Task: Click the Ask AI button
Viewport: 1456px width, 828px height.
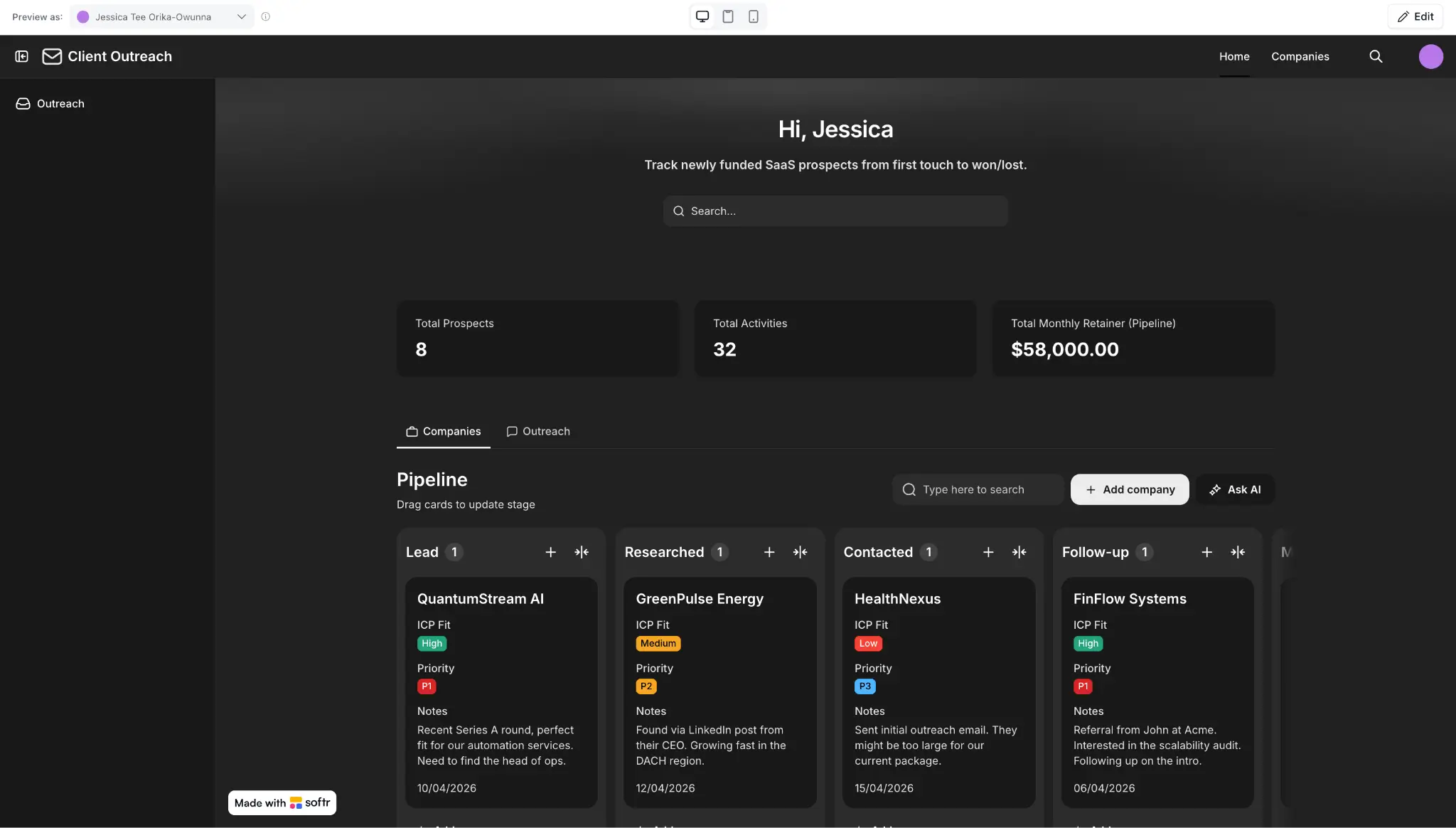Action: [x=1235, y=489]
